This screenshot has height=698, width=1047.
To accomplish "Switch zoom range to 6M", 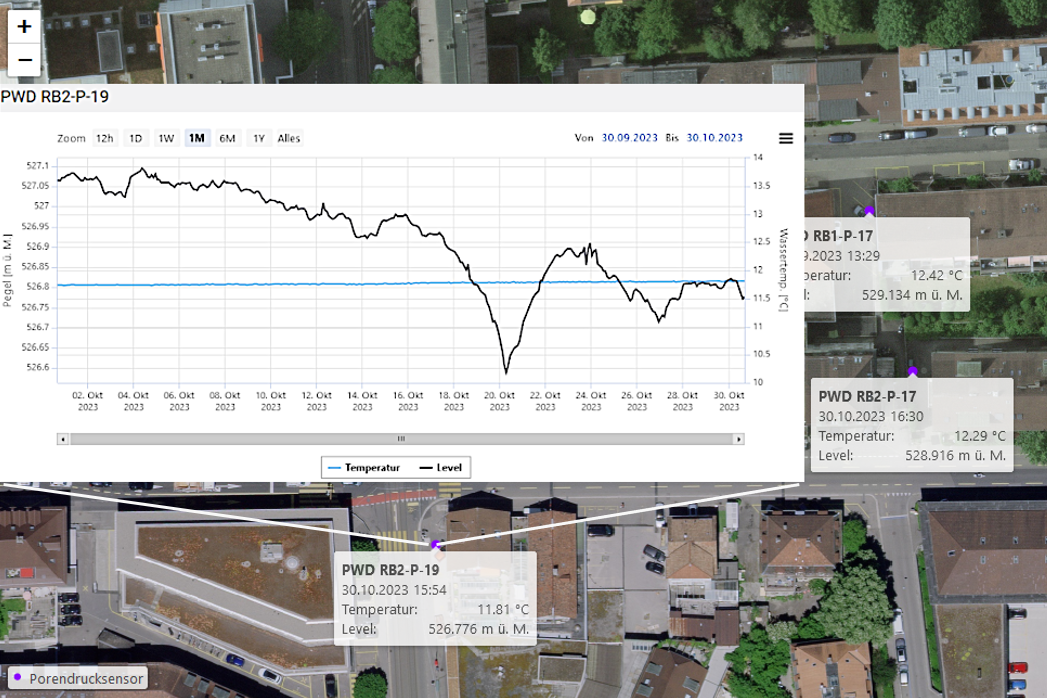I will (x=228, y=138).
